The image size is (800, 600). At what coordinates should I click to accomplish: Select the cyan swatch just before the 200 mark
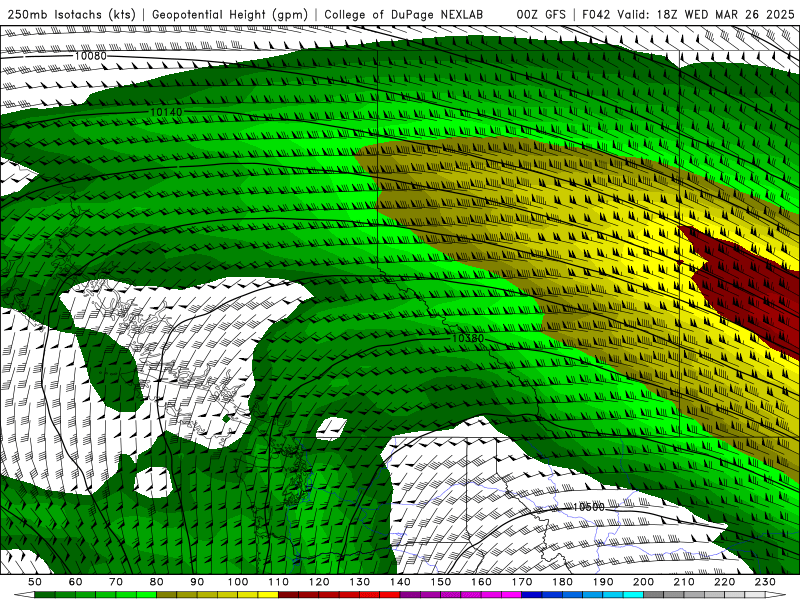click(x=633, y=595)
